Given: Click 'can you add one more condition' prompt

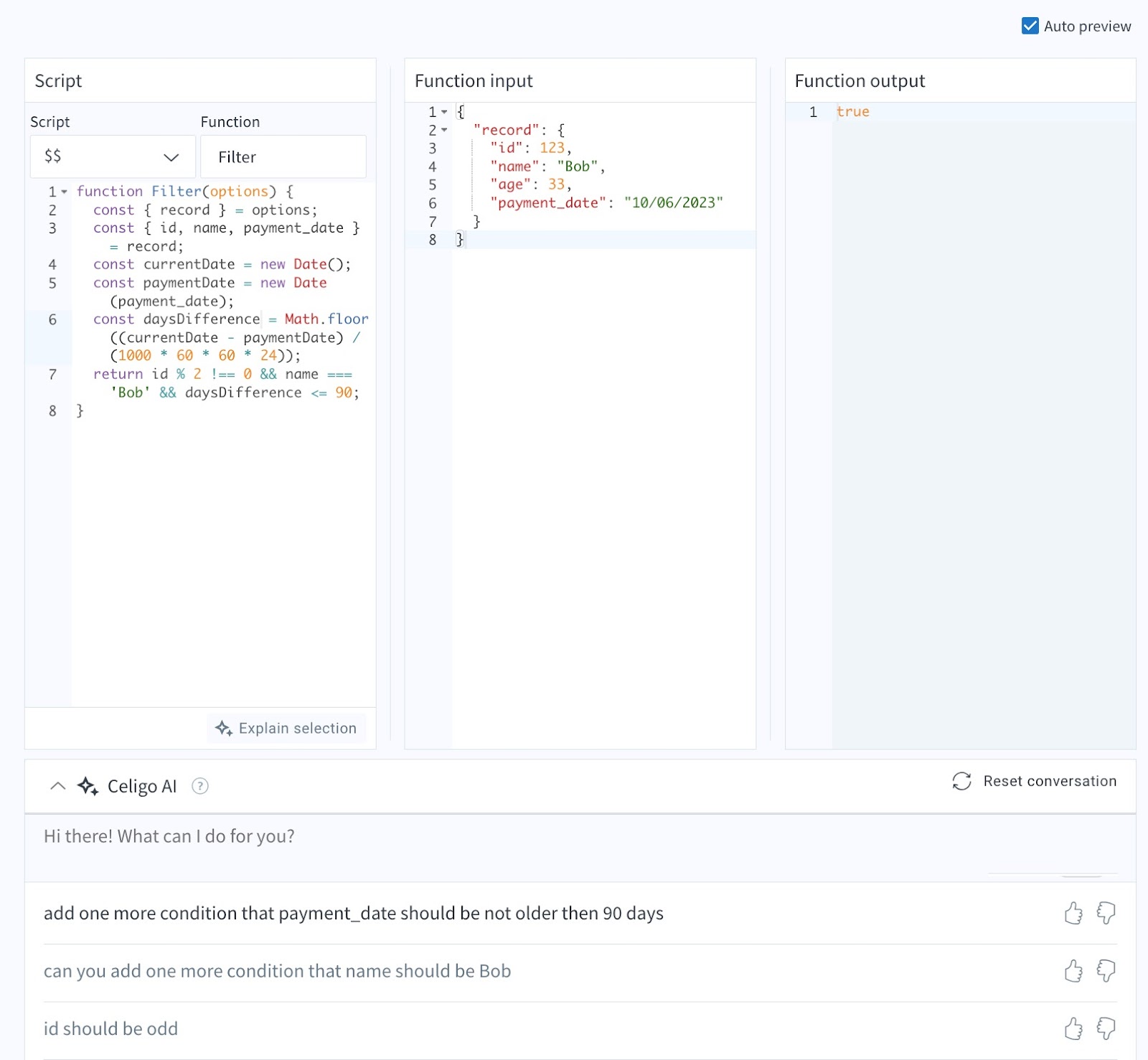Looking at the screenshot, I should [277, 971].
